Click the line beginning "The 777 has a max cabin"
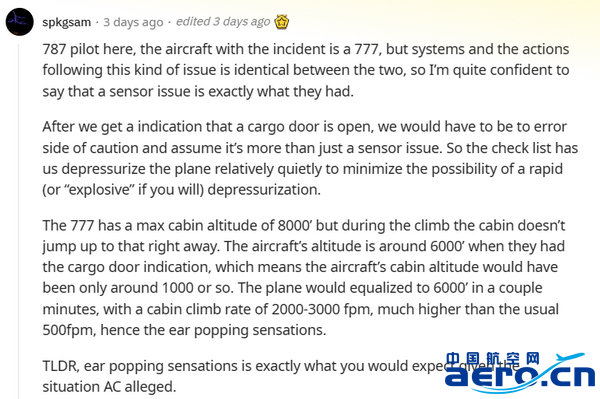The height and width of the screenshot is (399, 600). (x=304, y=225)
